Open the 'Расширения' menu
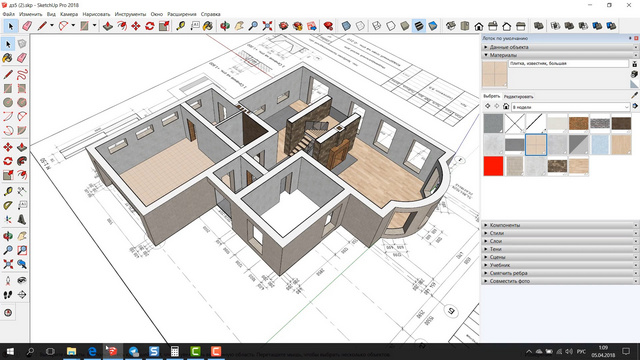The height and width of the screenshot is (360, 640). (182, 14)
